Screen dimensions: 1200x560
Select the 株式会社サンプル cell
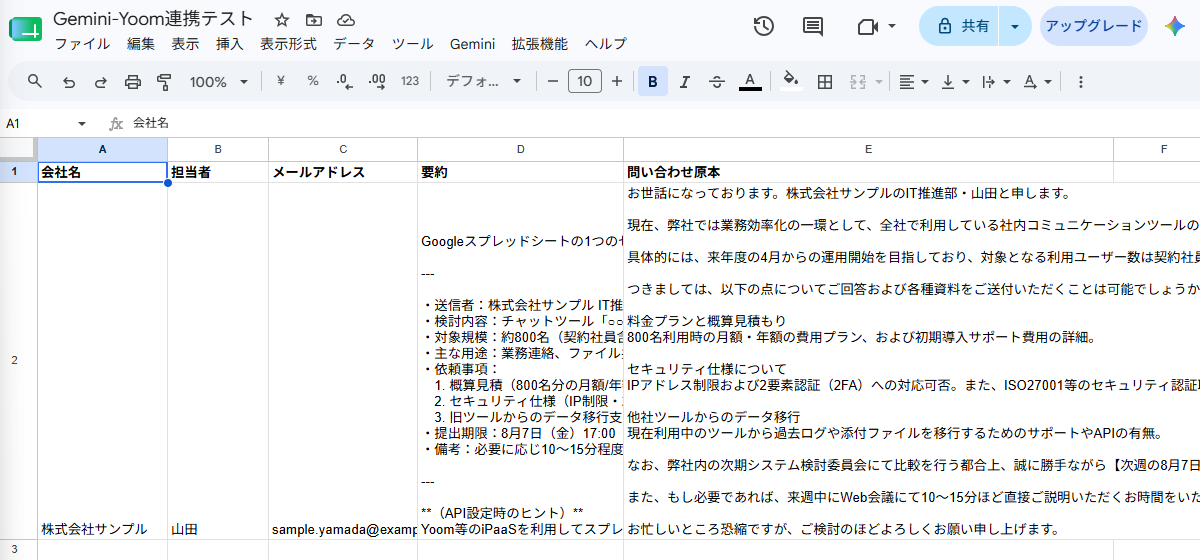[x=102, y=361]
